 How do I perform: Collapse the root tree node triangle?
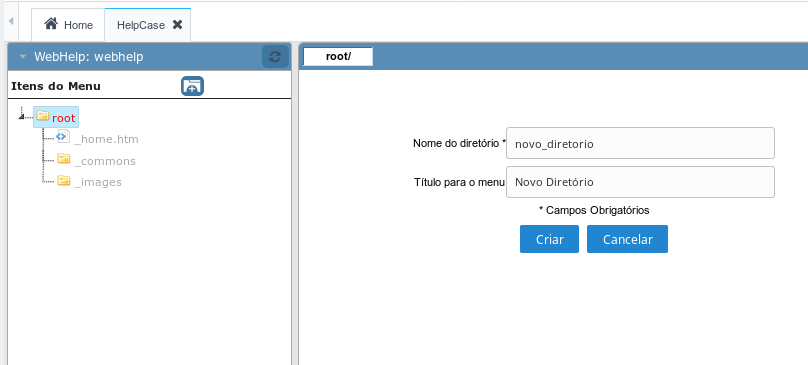21,118
